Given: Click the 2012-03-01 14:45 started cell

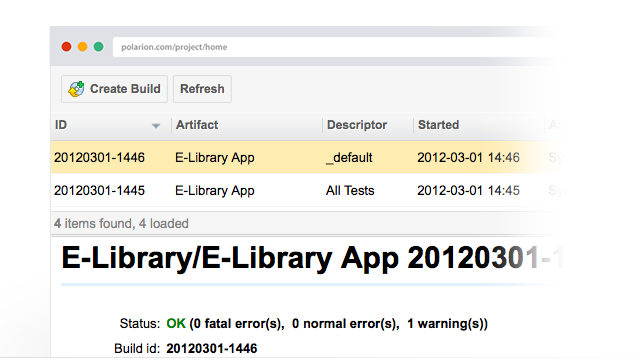Looking at the screenshot, I should pos(468,191).
